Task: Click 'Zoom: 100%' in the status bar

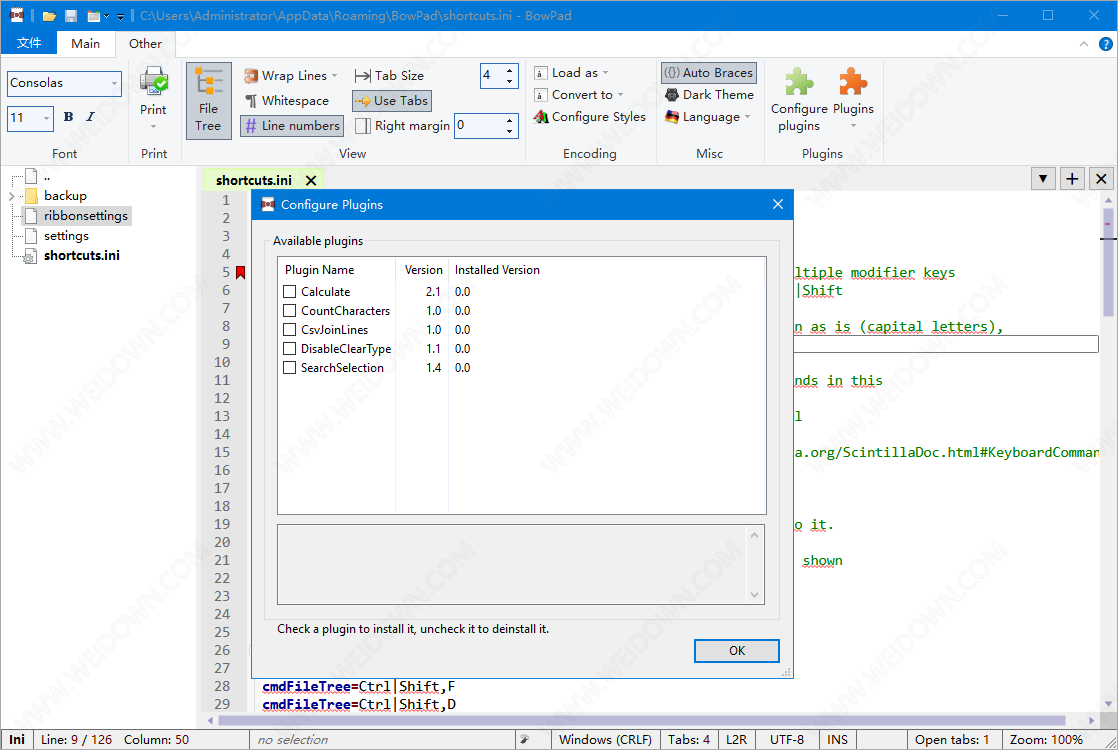Action: point(1046,740)
